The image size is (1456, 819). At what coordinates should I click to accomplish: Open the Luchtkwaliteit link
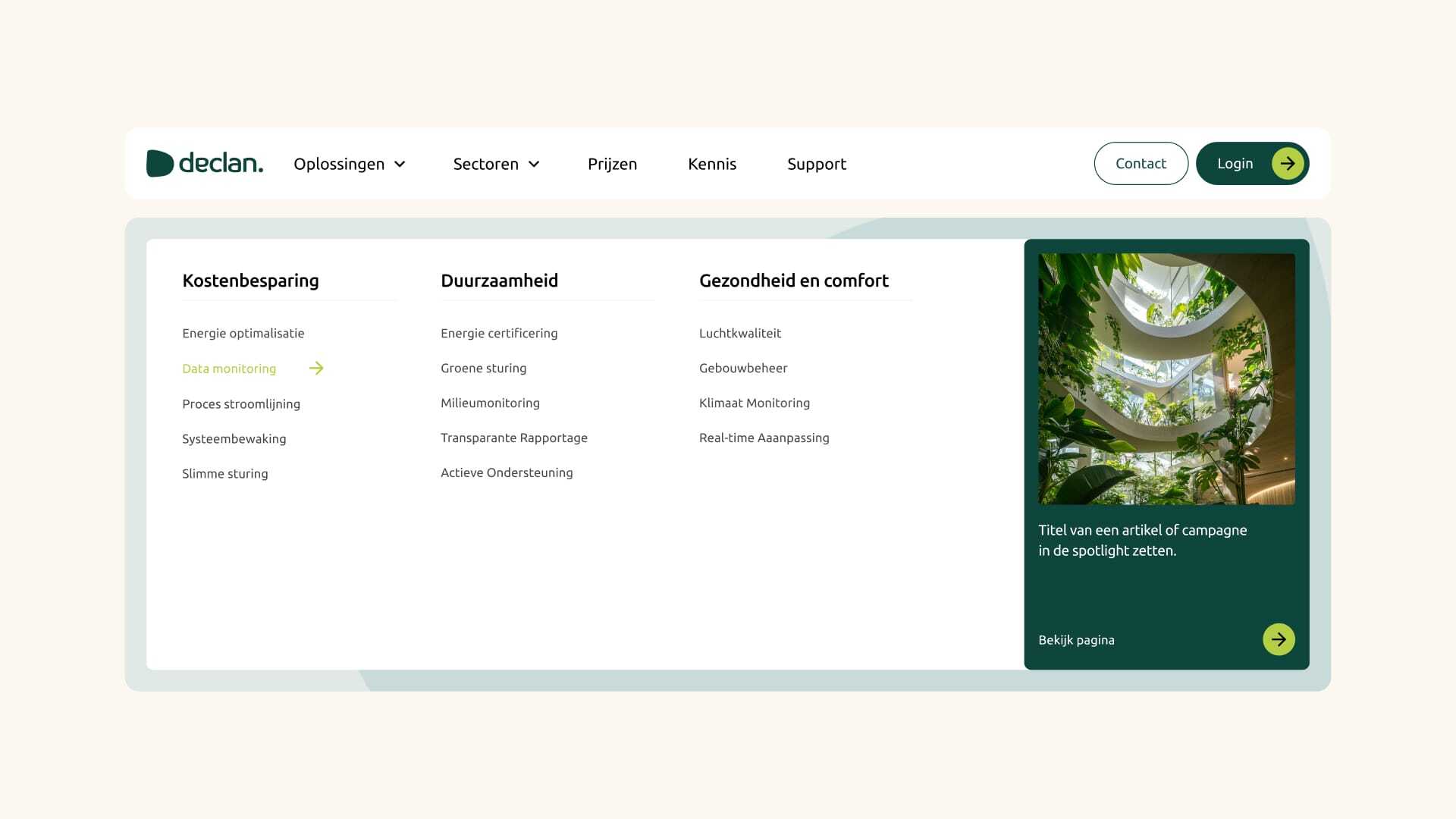[739, 333]
